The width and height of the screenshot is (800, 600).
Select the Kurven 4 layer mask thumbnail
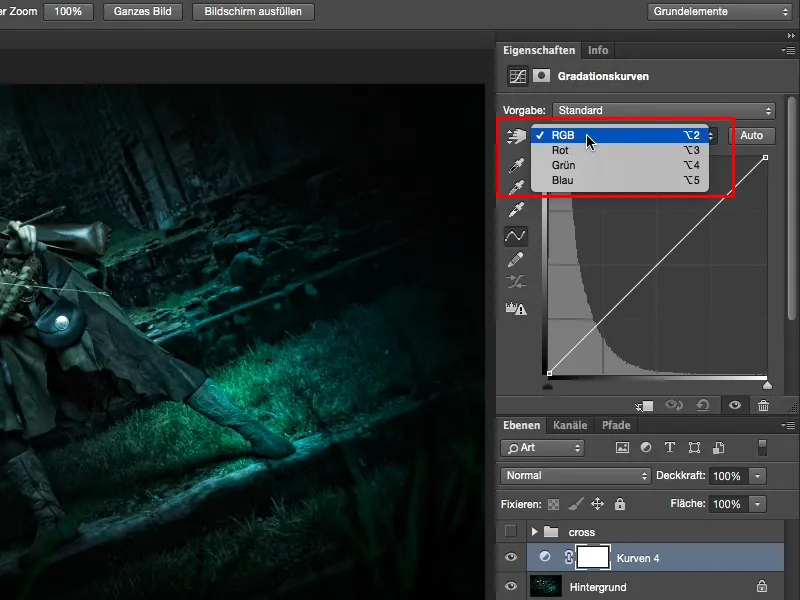592,557
